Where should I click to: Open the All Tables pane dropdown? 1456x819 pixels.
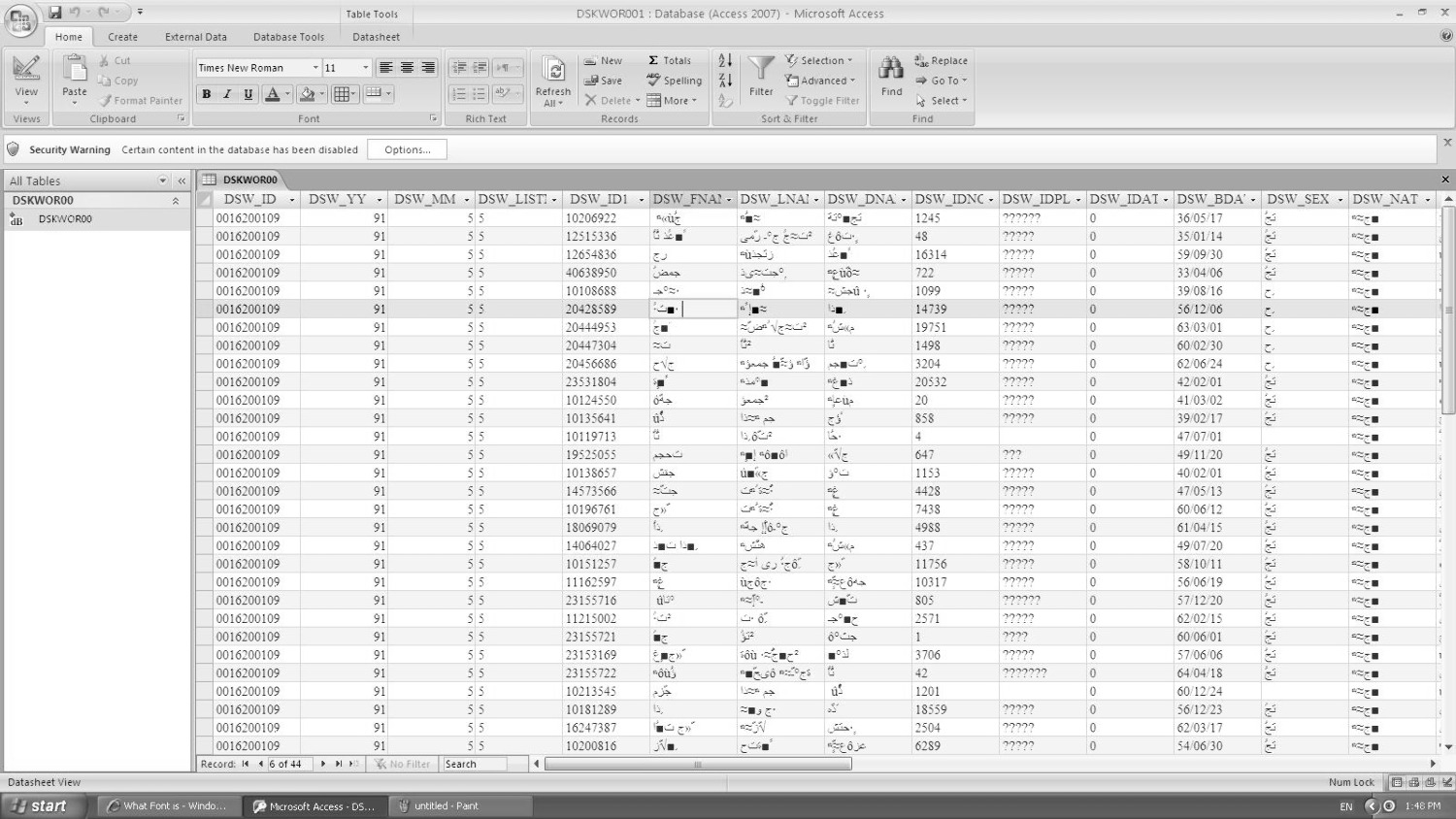pyautogui.click(x=162, y=181)
